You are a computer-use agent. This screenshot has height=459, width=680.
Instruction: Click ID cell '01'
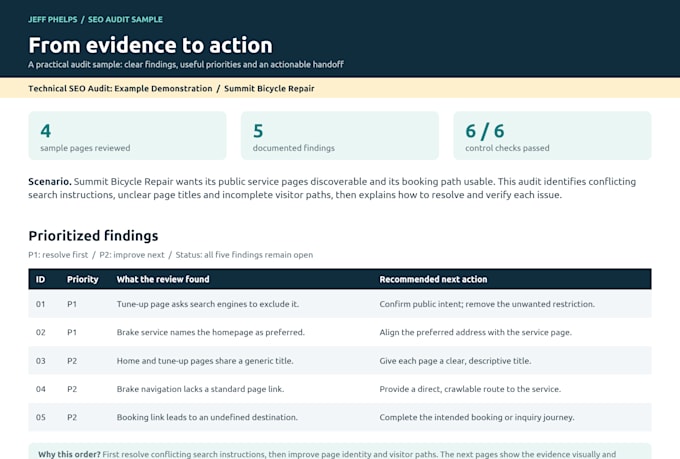coord(40,304)
